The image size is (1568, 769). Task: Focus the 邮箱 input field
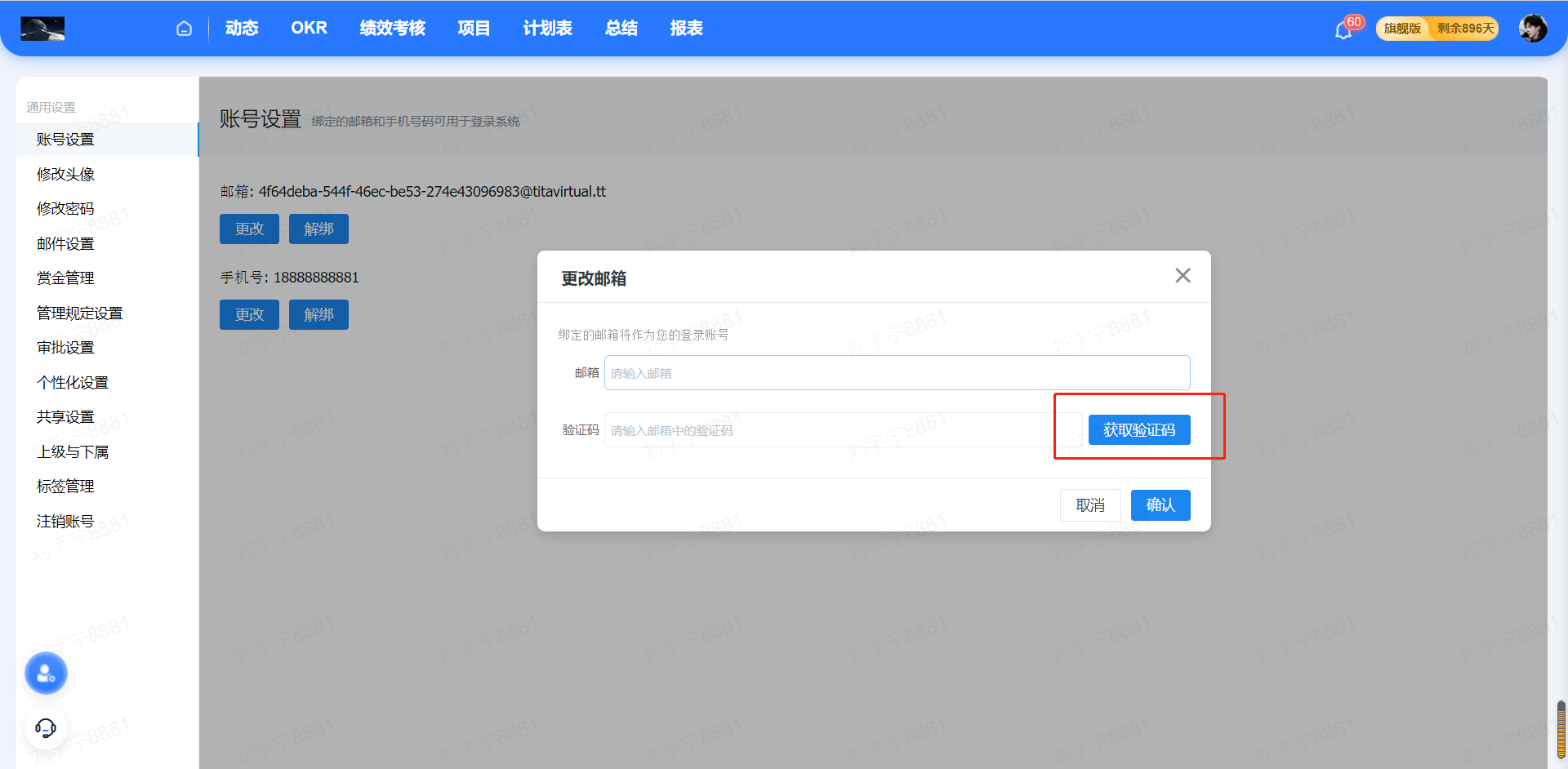[896, 373]
